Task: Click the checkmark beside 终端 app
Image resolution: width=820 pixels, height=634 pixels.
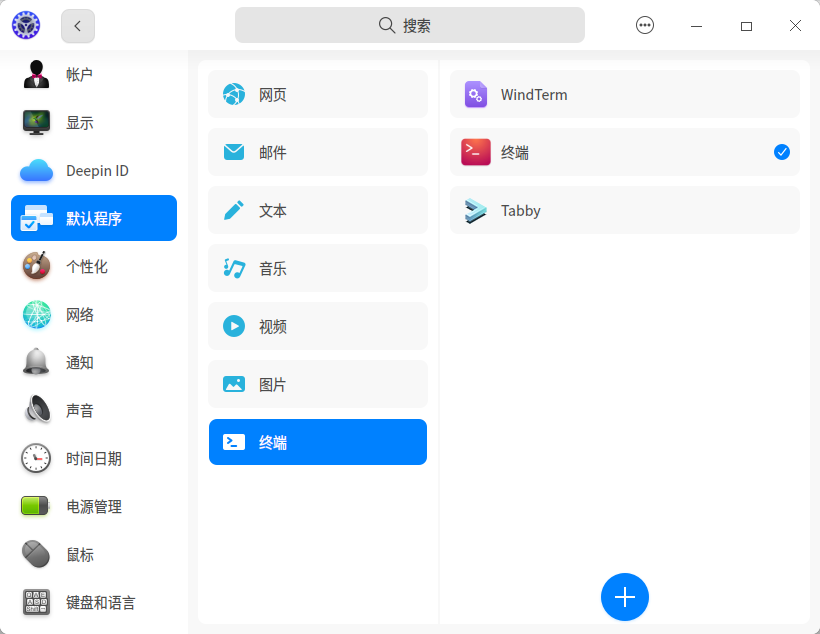Action: click(782, 152)
